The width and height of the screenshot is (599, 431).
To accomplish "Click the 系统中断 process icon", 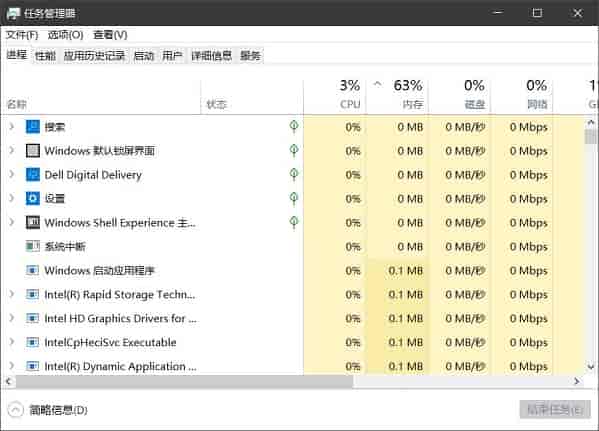I will pos(32,246).
